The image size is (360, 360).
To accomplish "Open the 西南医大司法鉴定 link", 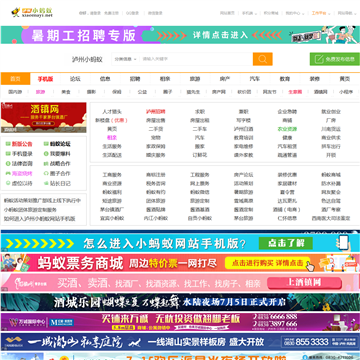I will coord(331,218).
